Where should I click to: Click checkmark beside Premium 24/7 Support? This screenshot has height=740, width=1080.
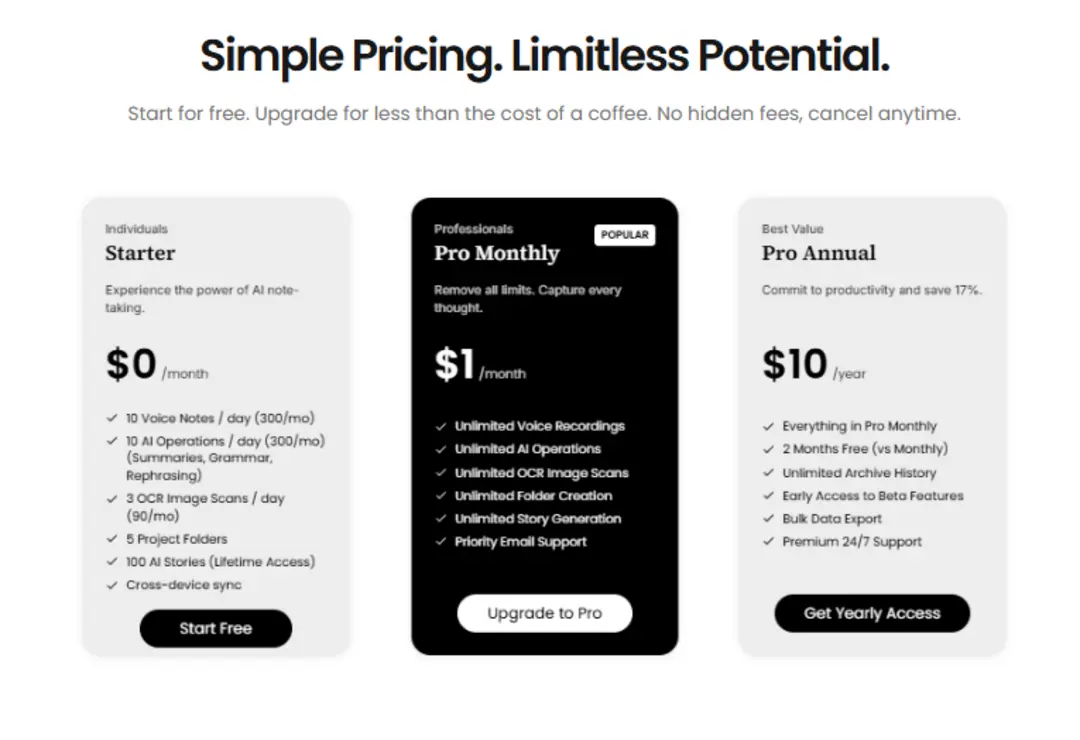coord(768,542)
